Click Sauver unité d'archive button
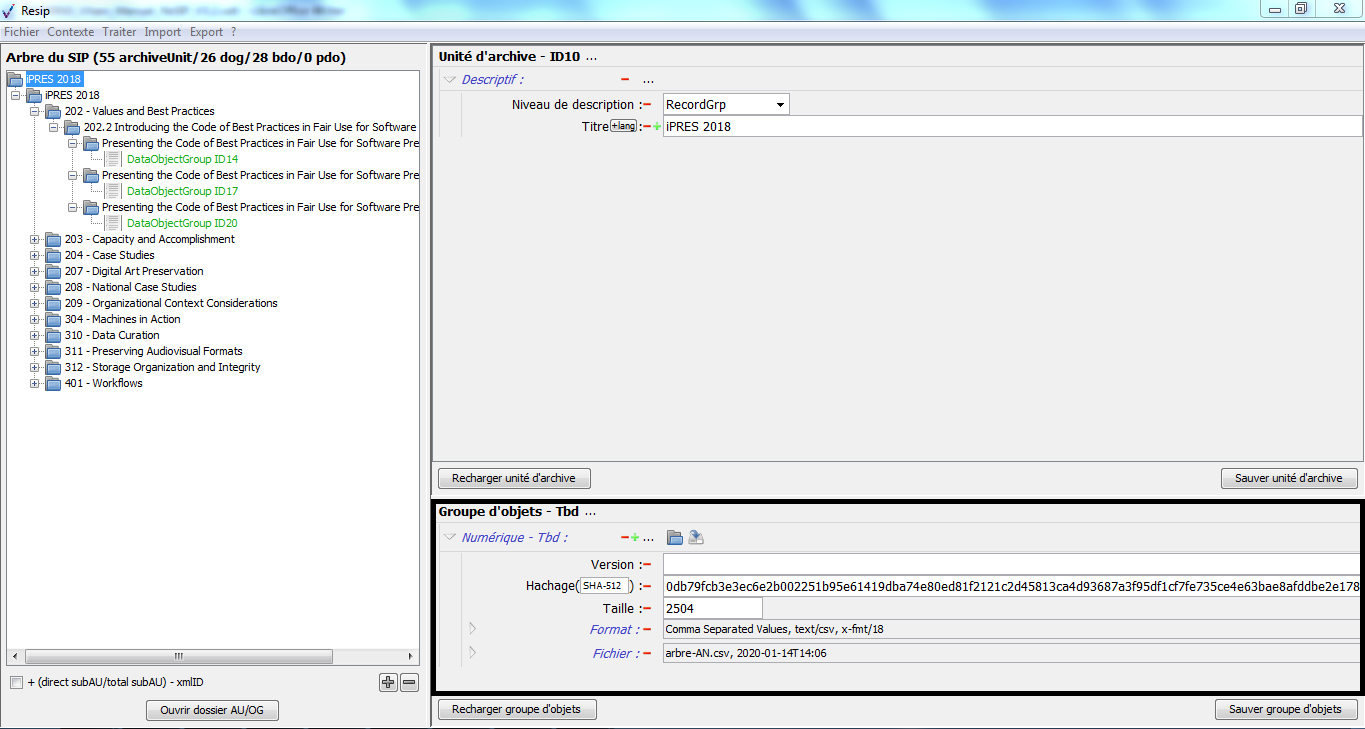The height and width of the screenshot is (729, 1365). [x=1288, y=478]
